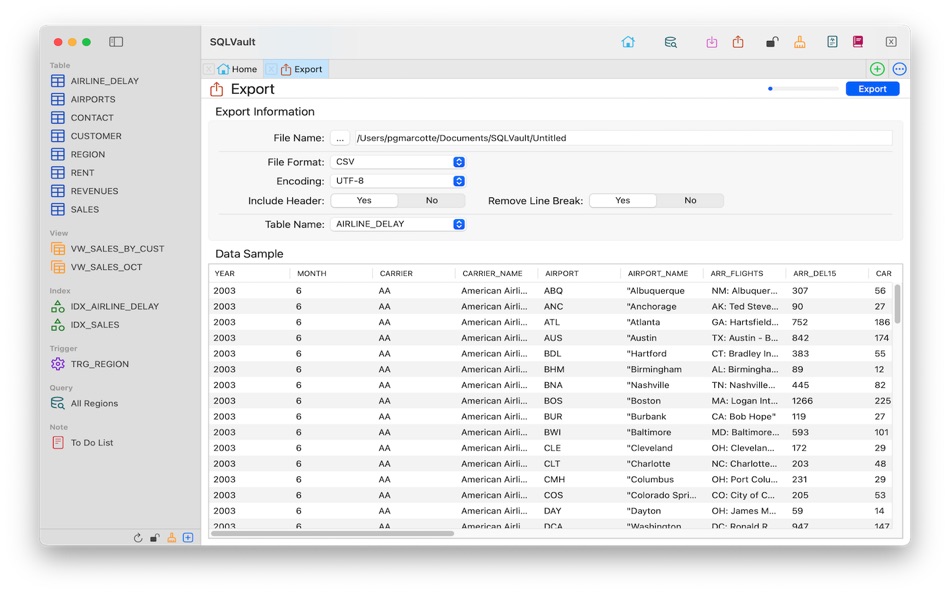Click the green plus circle add-tab icon
Screen dimensions: 950x594
point(877,69)
